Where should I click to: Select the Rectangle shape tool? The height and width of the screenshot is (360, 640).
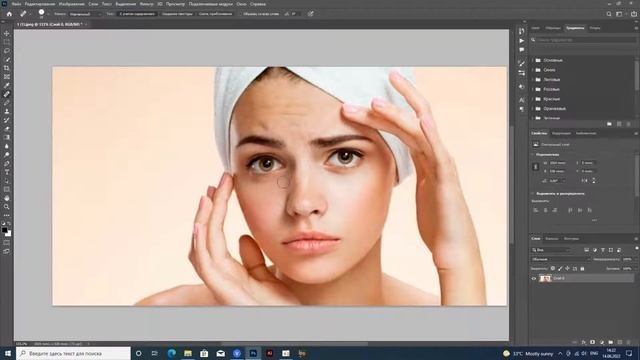coord(7,189)
